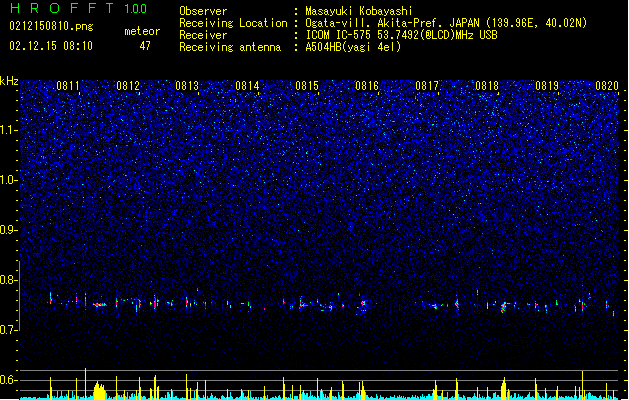Click the date stamp 02.12.15 08:10

51,45
